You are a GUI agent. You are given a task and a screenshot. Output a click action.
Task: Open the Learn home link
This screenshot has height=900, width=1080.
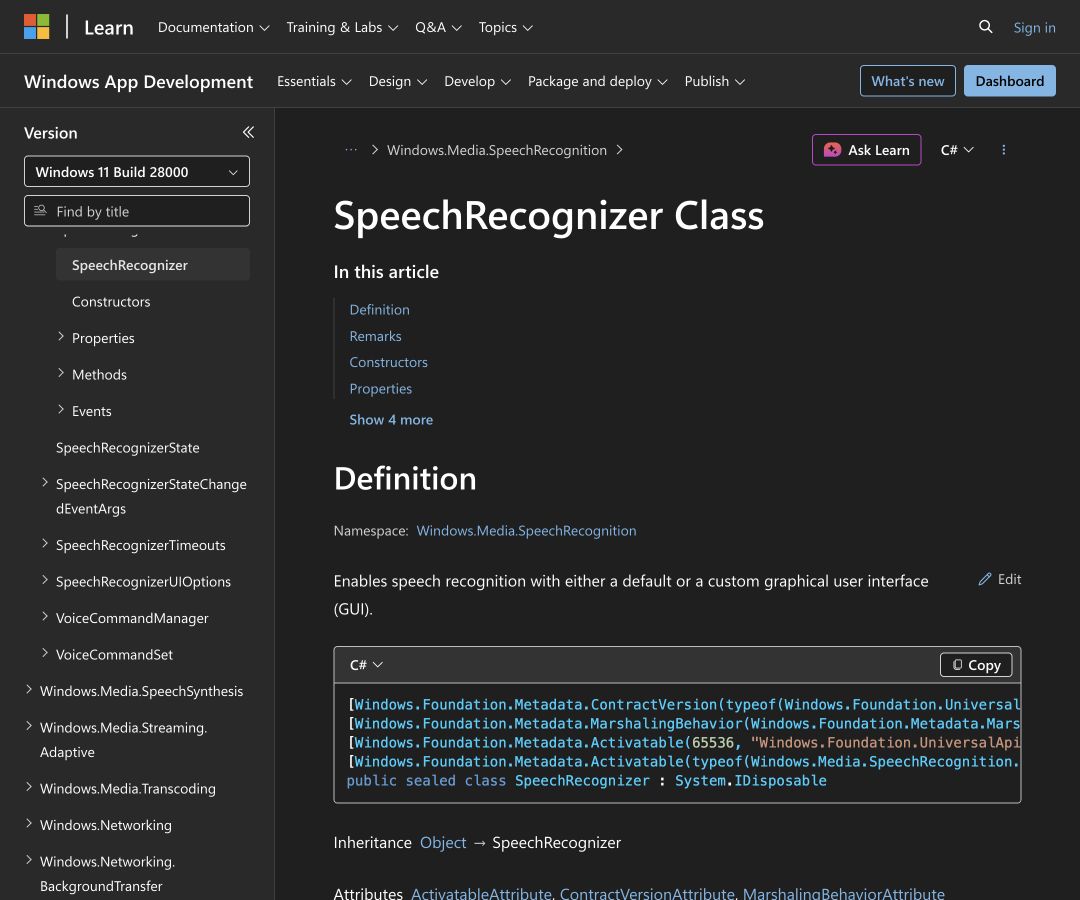pyautogui.click(x=109, y=28)
